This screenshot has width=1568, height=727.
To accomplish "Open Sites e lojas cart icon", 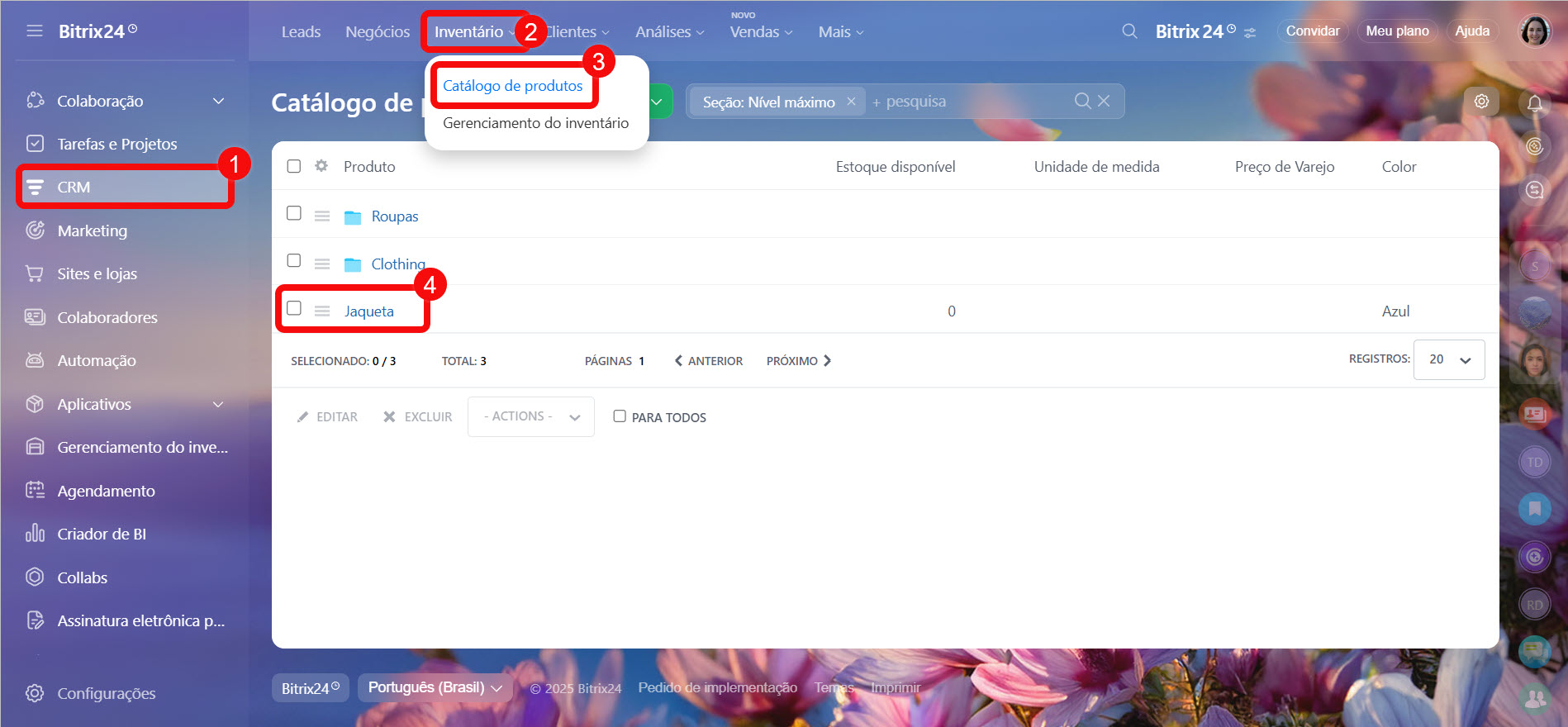I will coord(35,273).
